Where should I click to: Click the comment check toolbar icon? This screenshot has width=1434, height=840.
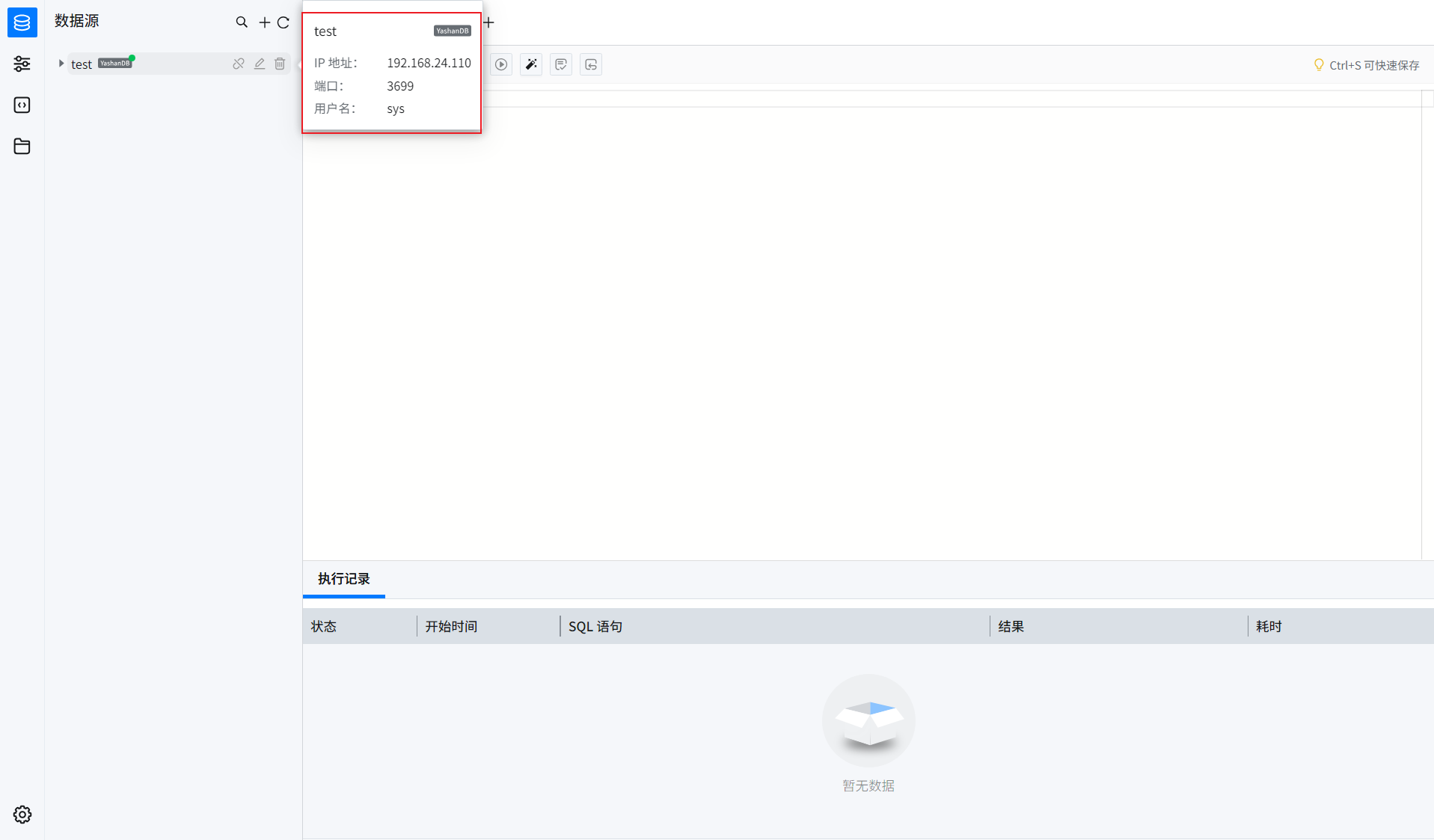561,64
